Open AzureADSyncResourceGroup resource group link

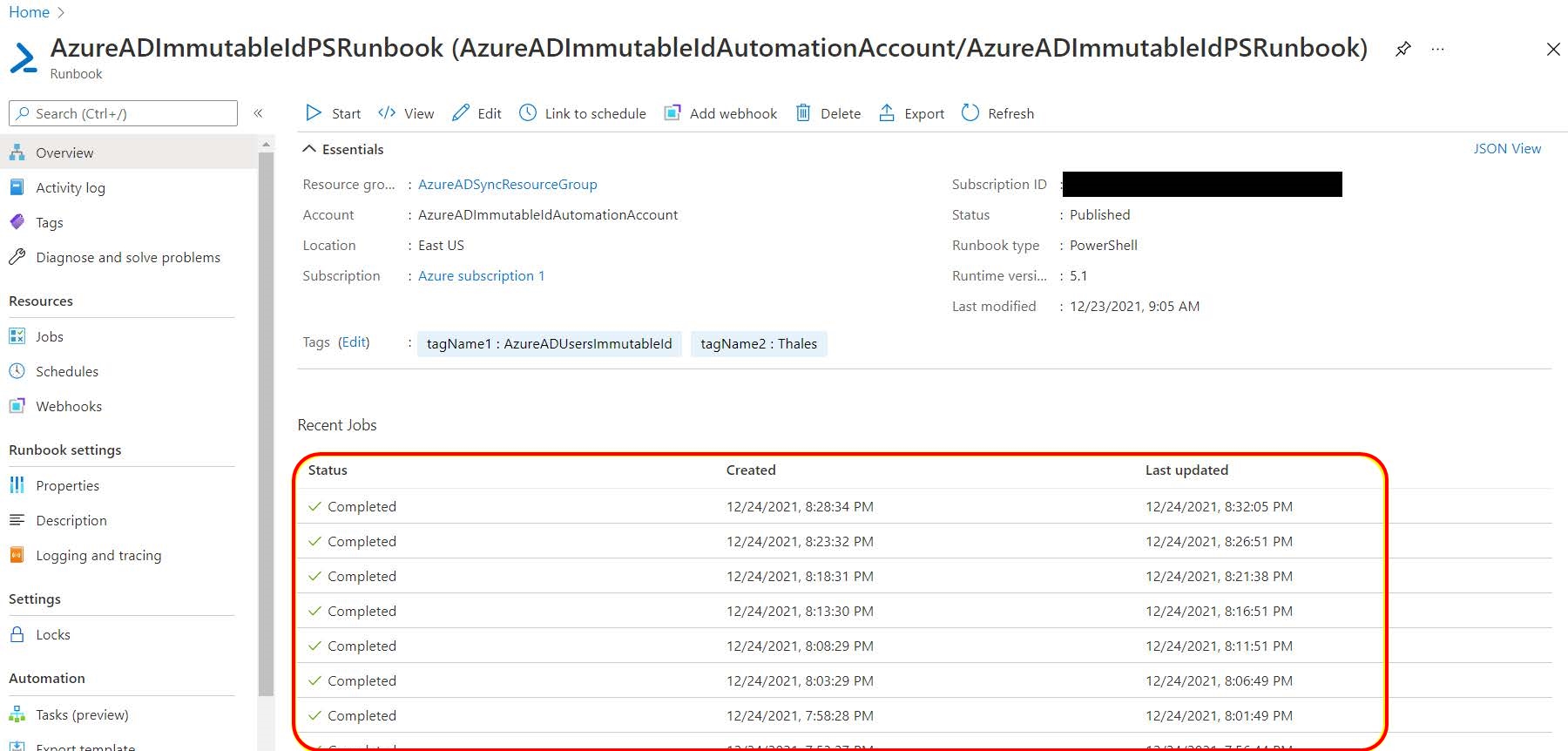(508, 185)
